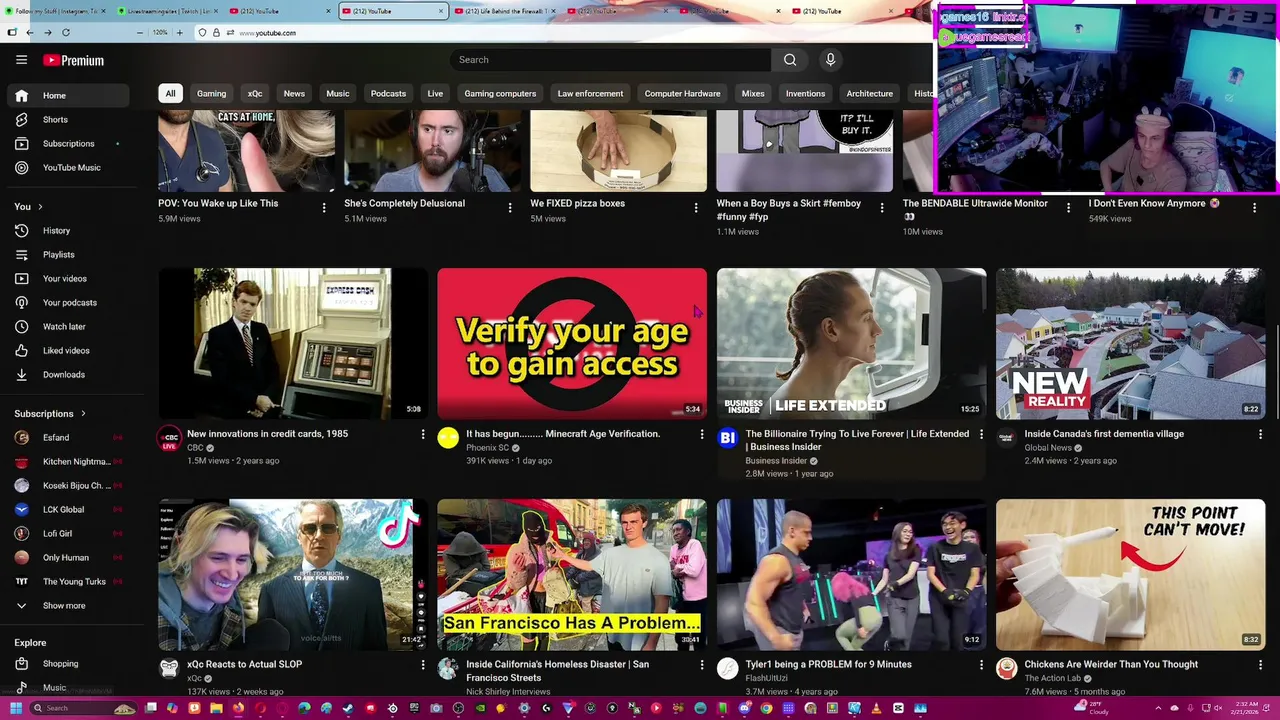
Task: Open options for 'Canada's first dementia village' video
Action: coord(1260,434)
